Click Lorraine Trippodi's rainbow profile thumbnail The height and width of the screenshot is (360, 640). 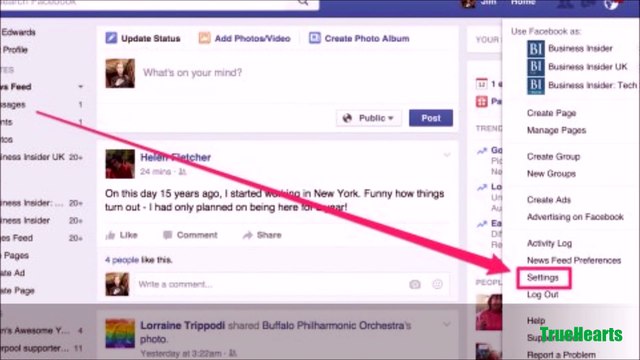point(120,333)
